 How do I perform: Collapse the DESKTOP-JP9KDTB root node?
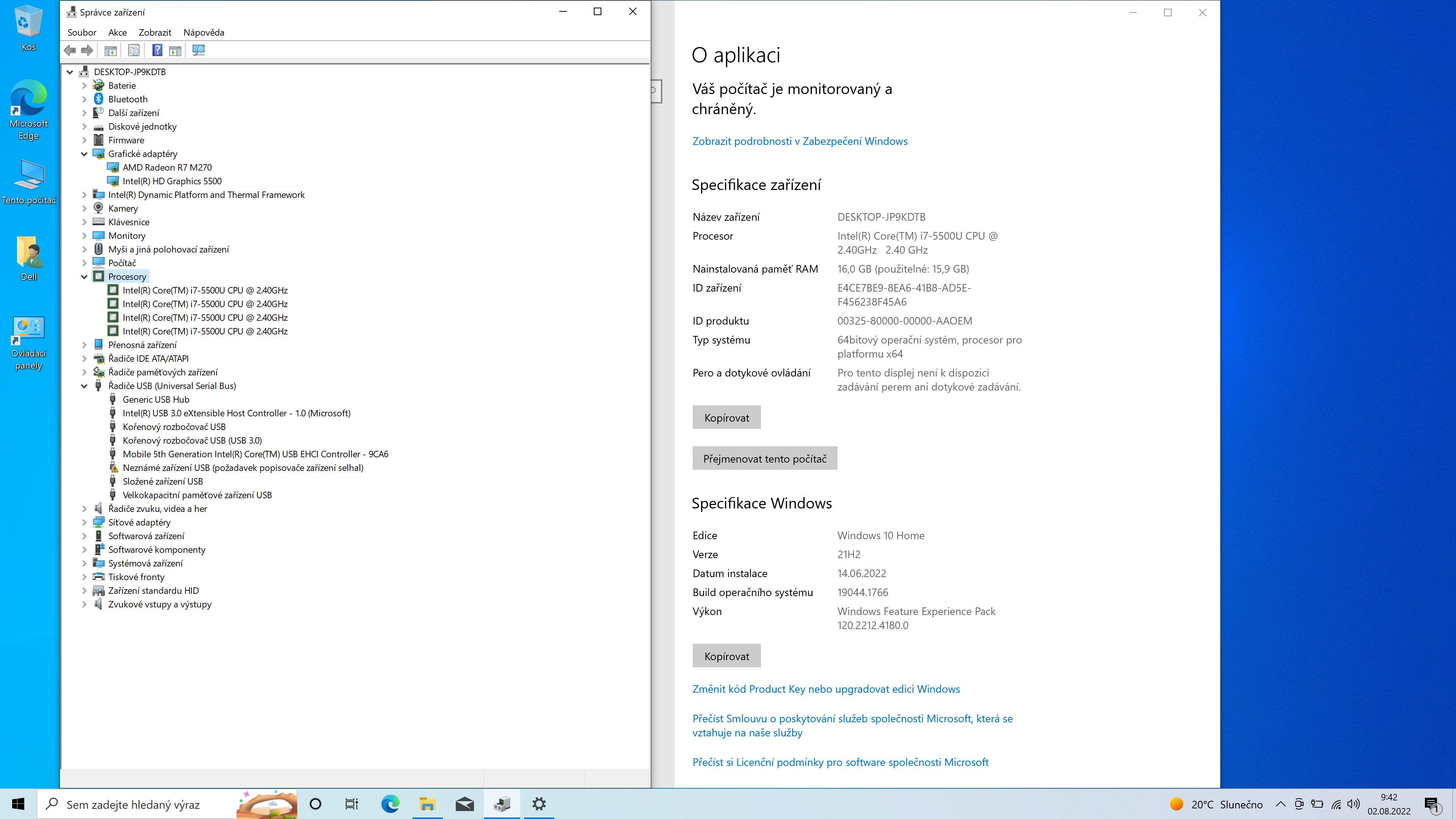click(x=70, y=72)
